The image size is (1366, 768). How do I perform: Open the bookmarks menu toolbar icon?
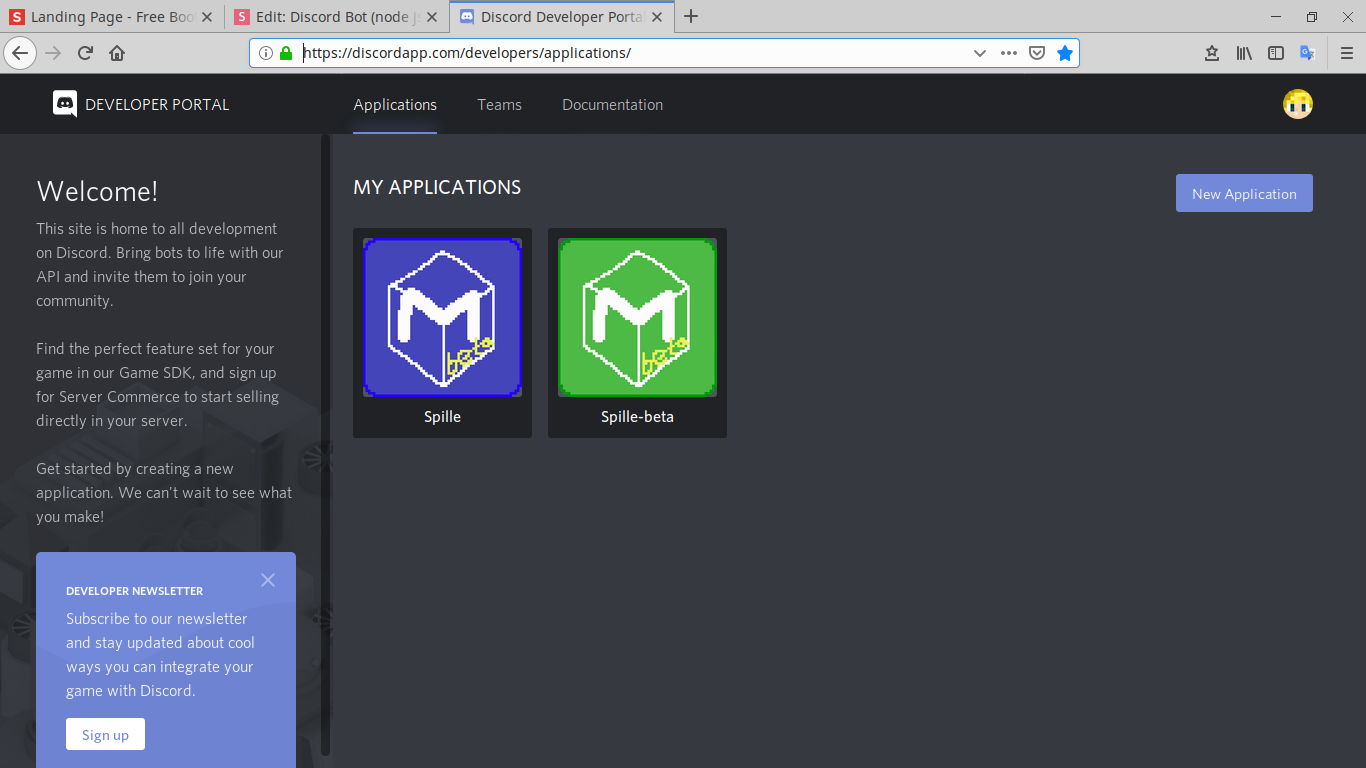pos(1212,53)
